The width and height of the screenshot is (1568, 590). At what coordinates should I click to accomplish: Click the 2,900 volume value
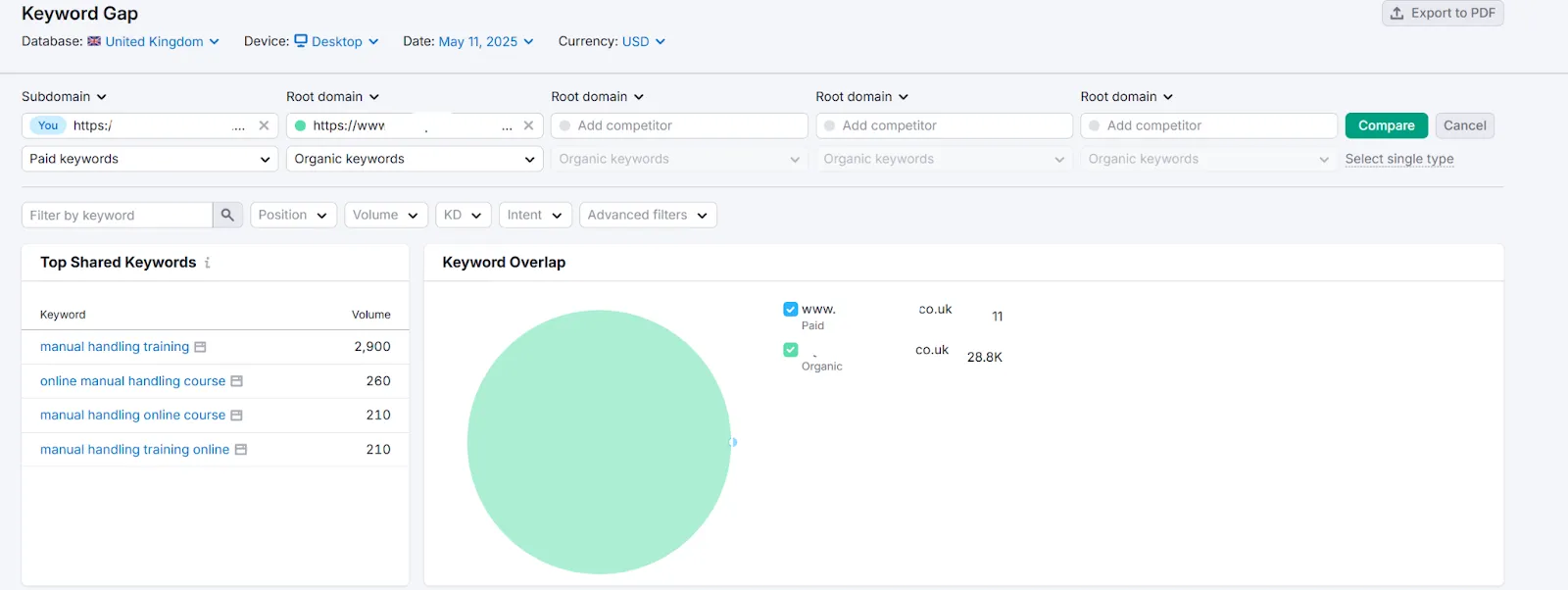(372, 347)
